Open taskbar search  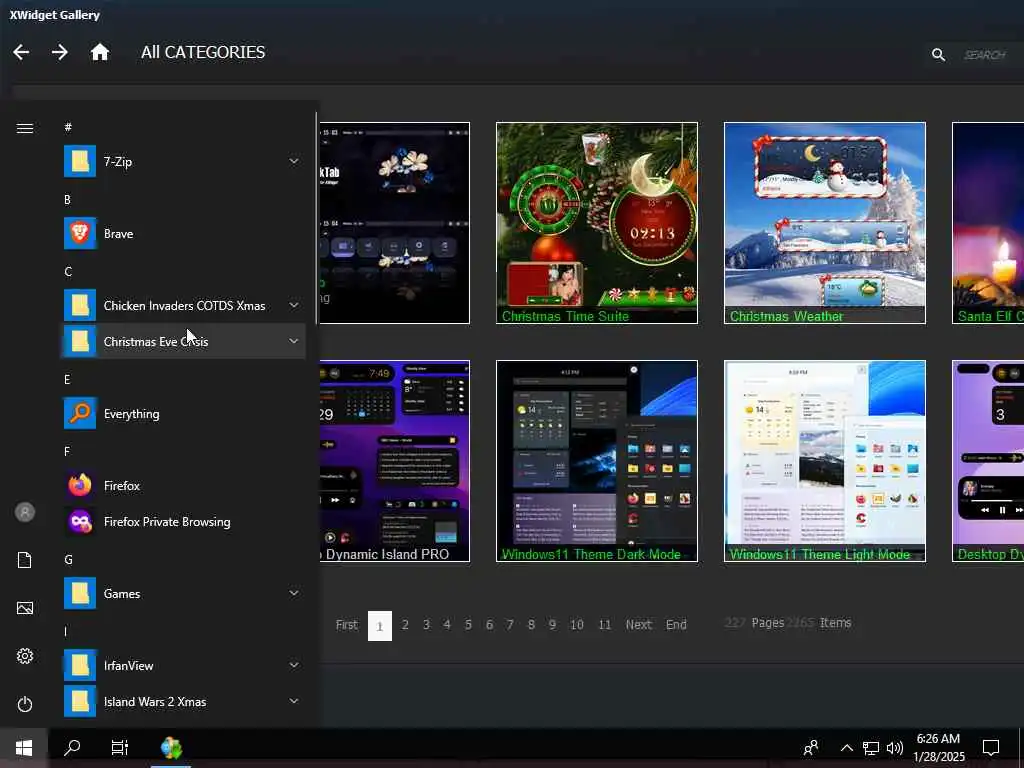72,748
